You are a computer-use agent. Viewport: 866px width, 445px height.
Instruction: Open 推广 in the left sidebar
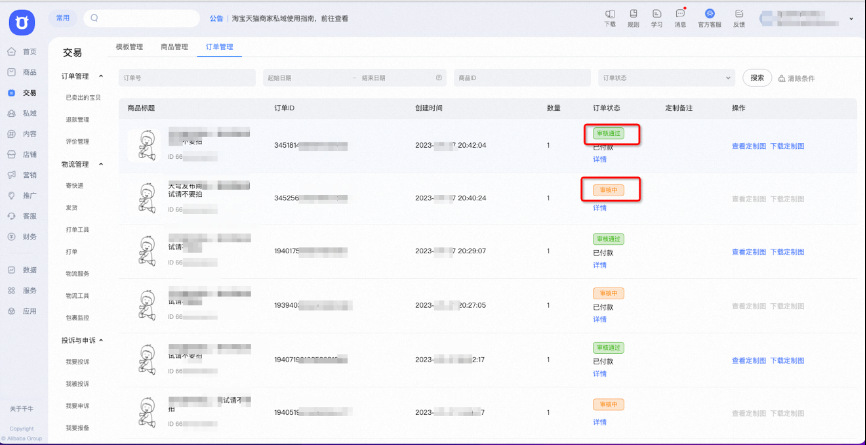(23, 195)
